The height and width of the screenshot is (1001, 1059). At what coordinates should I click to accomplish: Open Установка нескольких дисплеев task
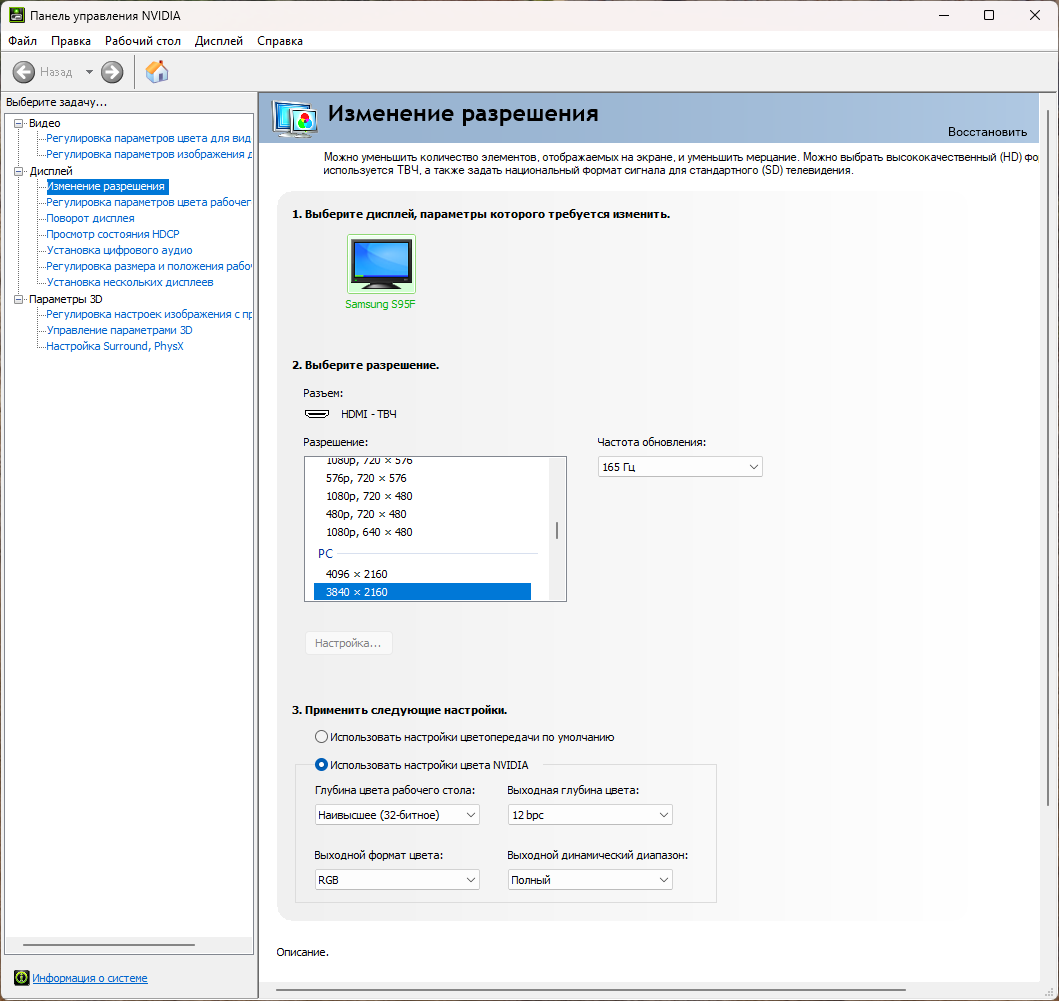coord(130,282)
